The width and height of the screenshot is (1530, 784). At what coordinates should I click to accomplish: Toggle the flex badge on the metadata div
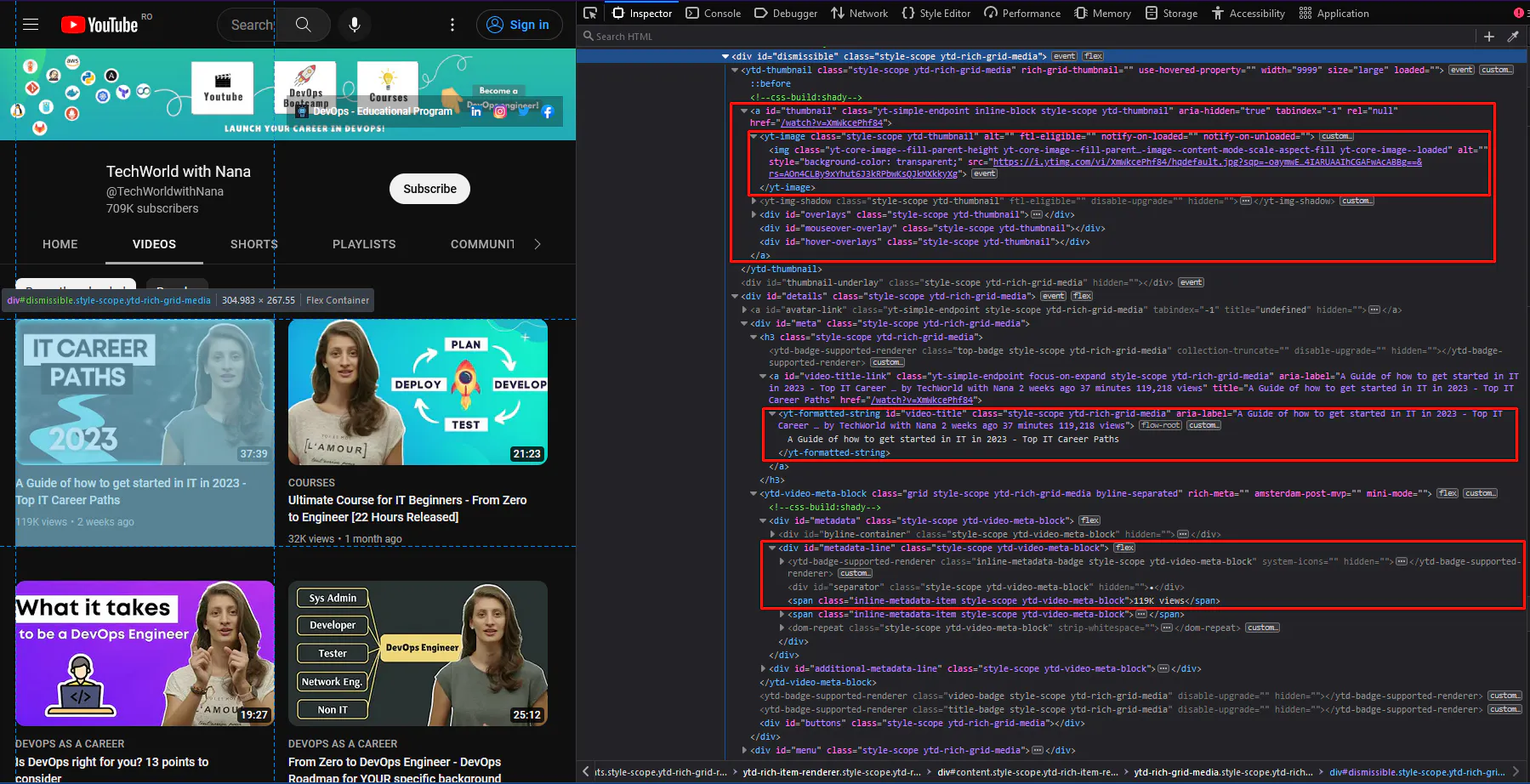point(1089,520)
